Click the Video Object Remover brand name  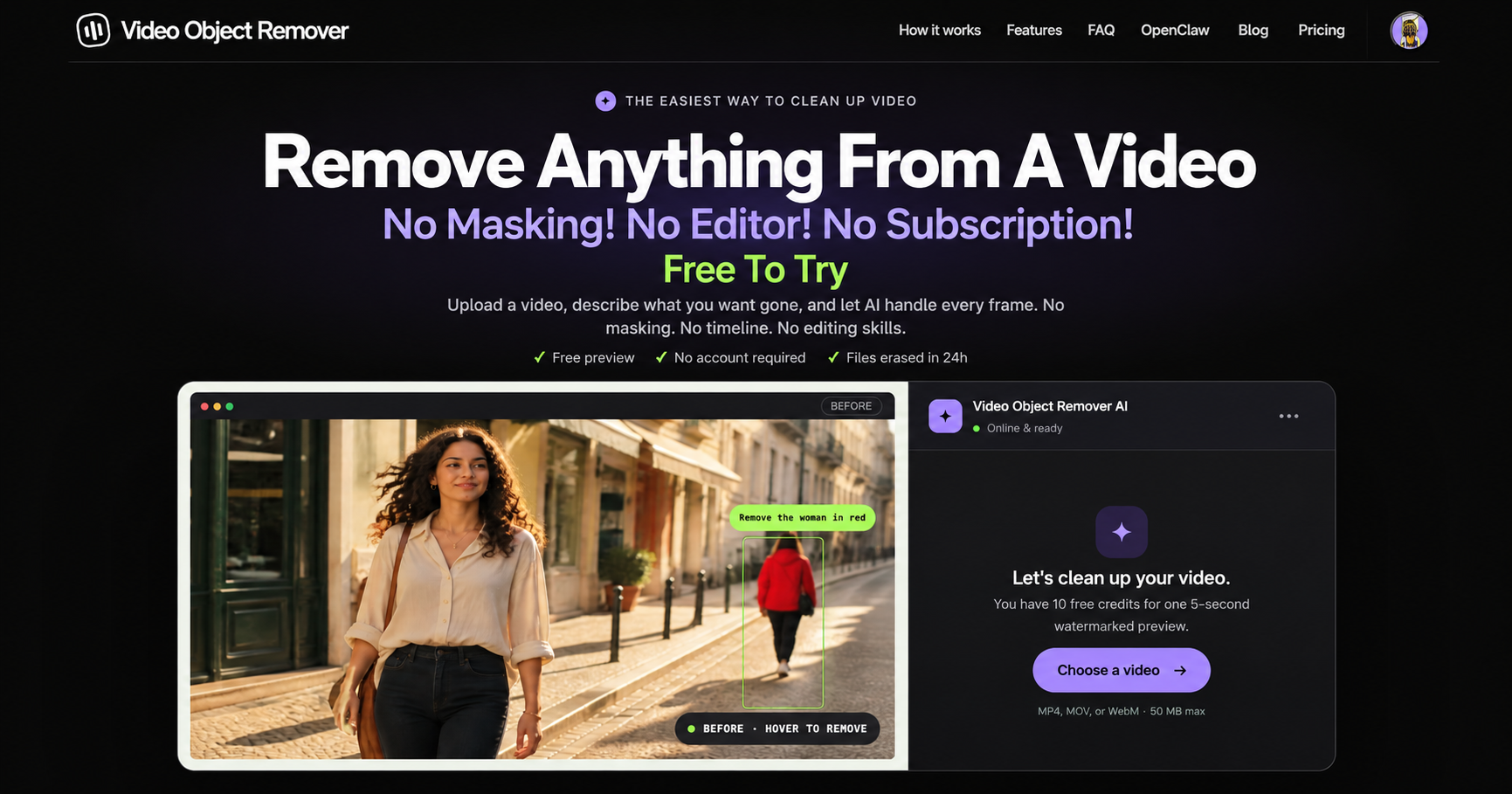click(x=234, y=31)
